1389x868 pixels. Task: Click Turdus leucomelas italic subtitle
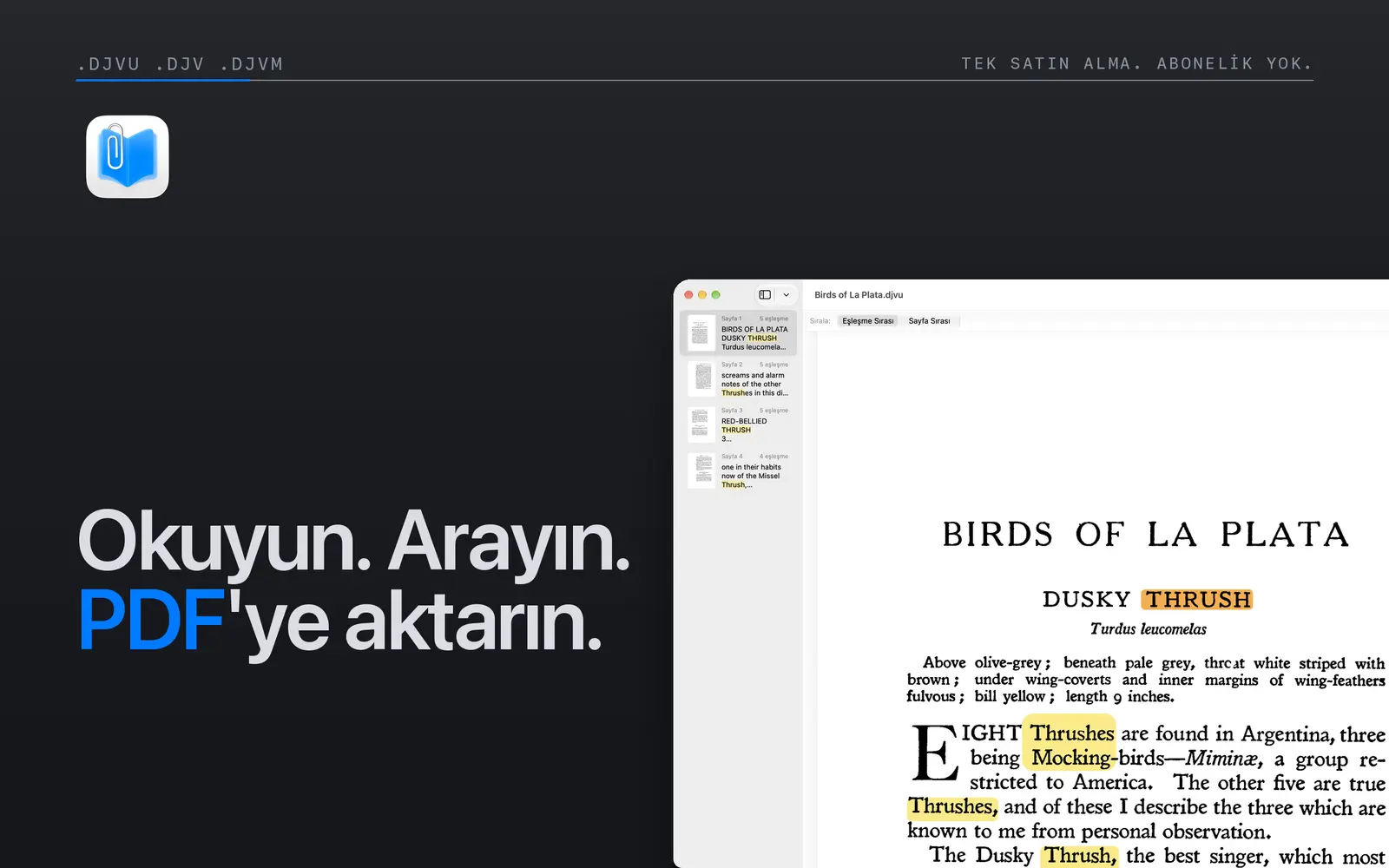click(x=1148, y=628)
